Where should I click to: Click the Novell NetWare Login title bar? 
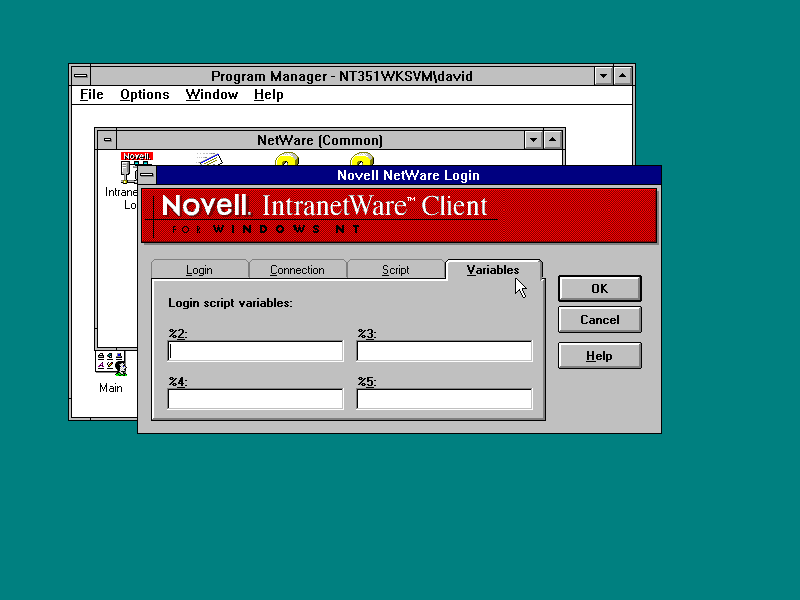point(408,175)
